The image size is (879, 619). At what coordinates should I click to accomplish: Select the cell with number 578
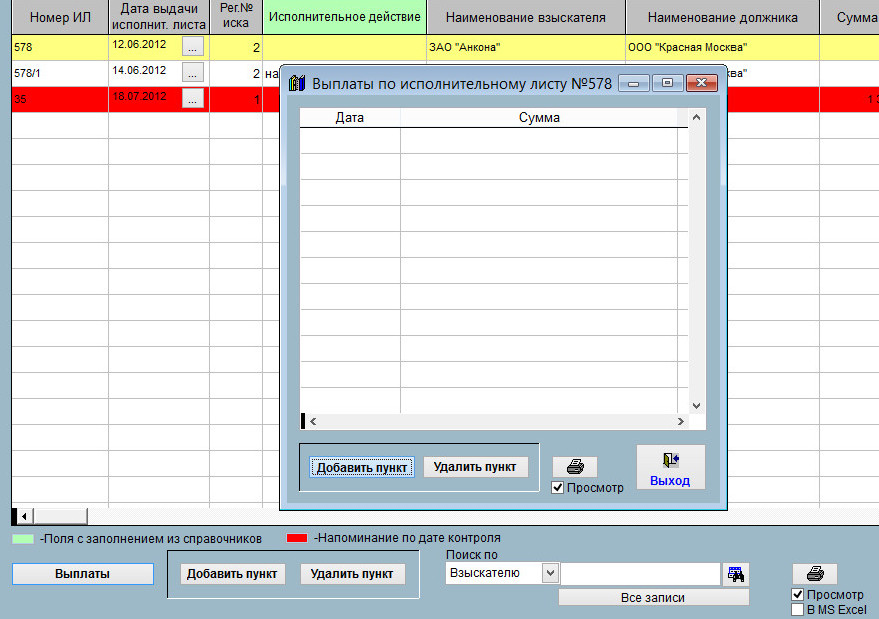[60, 48]
